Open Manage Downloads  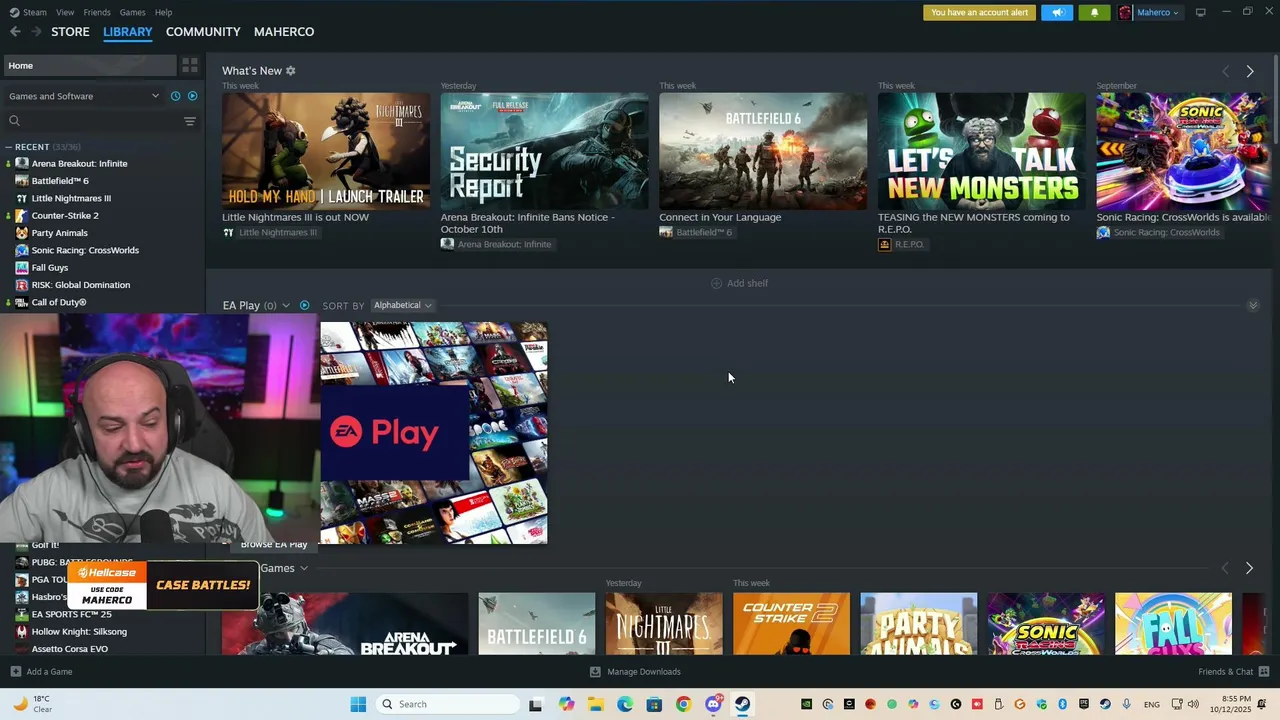click(635, 672)
